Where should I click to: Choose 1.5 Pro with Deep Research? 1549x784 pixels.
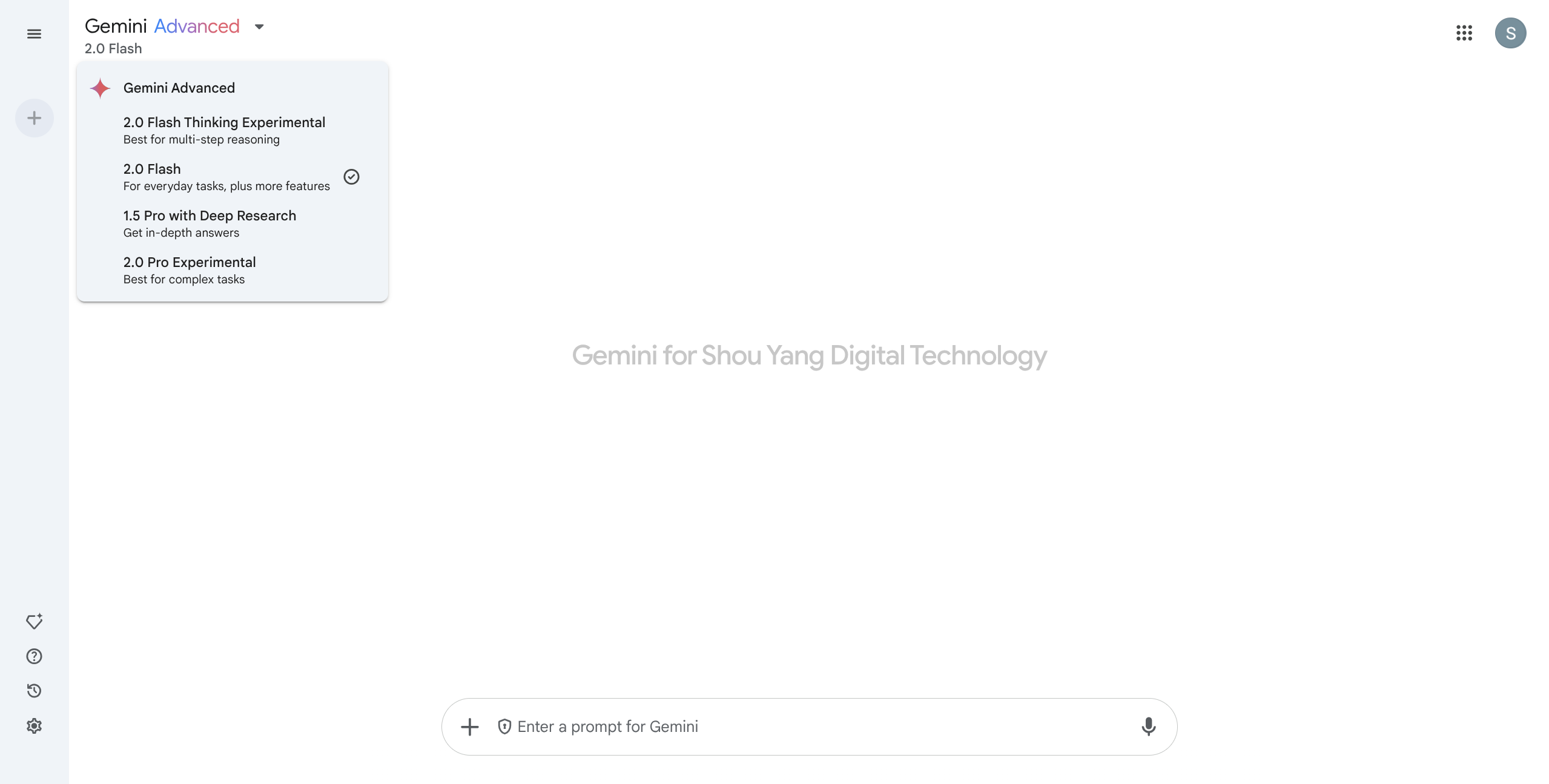coord(210,223)
